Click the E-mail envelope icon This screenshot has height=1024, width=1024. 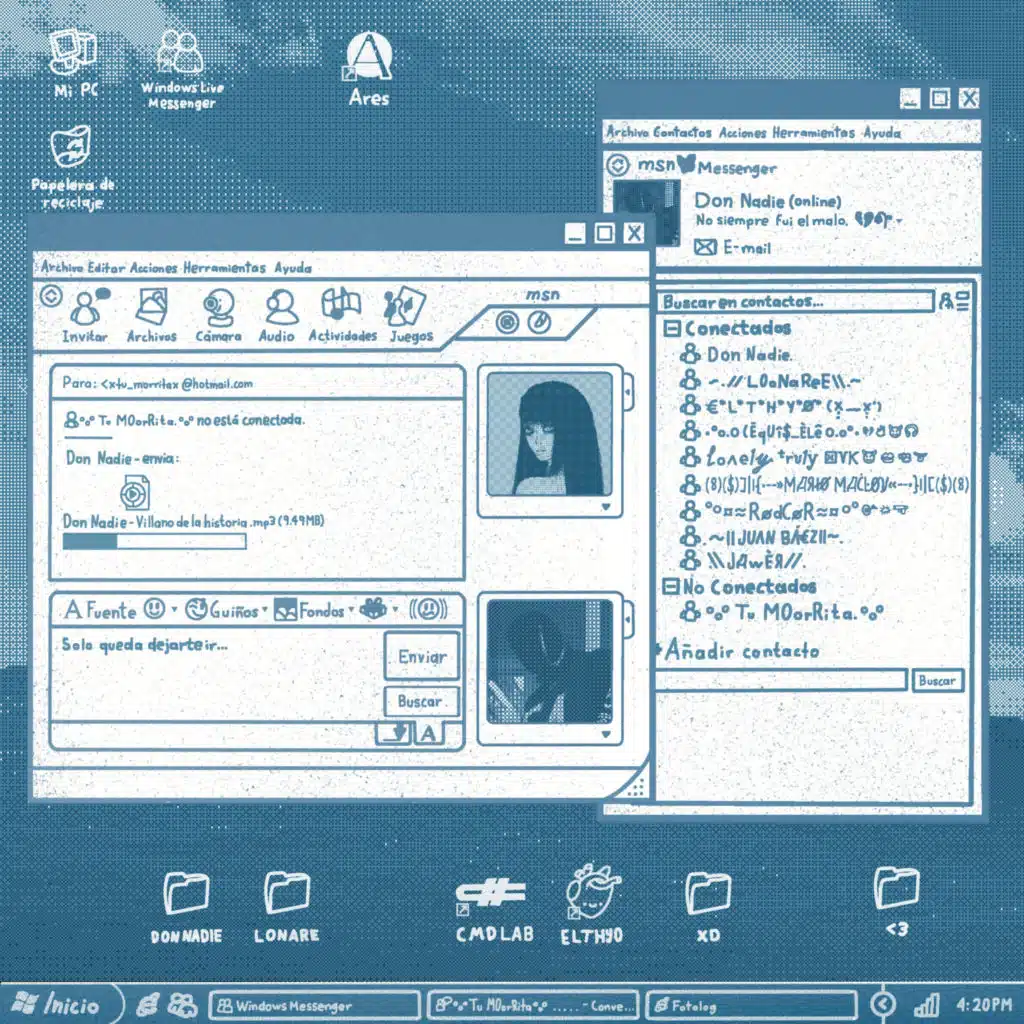click(705, 248)
